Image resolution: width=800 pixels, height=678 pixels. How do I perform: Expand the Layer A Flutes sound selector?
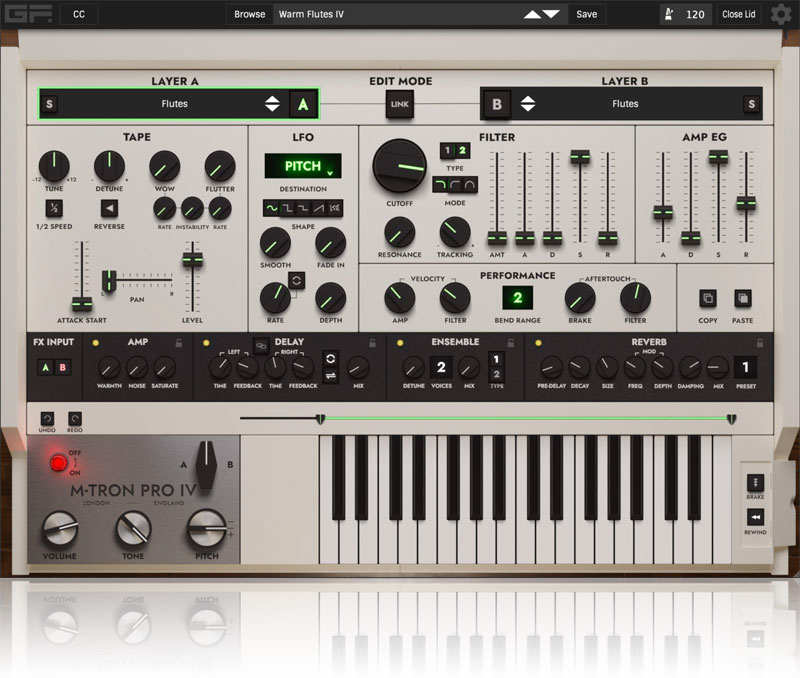click(272, 104)
